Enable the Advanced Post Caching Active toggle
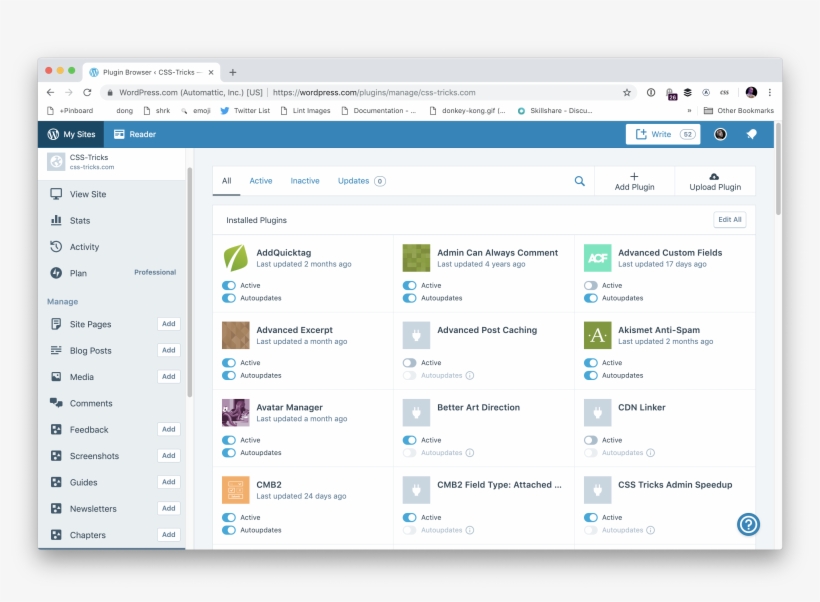 click(410, 363)
